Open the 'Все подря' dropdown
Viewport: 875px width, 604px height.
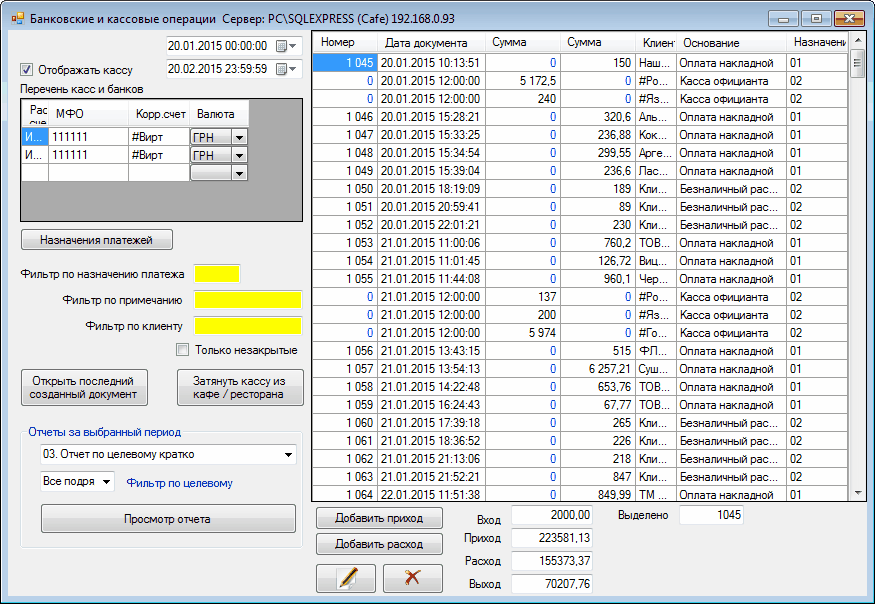coord(106,482)
